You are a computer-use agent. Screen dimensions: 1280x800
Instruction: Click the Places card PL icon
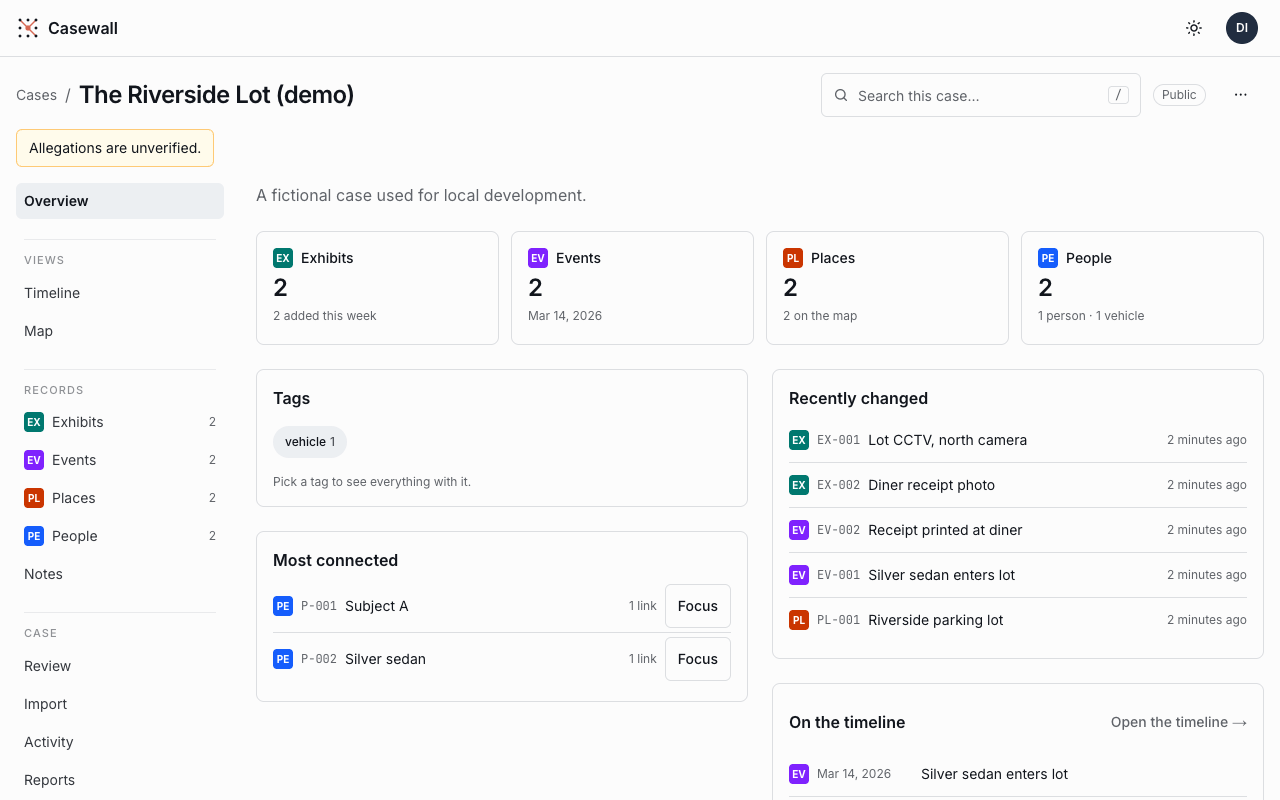pos(793,258)
